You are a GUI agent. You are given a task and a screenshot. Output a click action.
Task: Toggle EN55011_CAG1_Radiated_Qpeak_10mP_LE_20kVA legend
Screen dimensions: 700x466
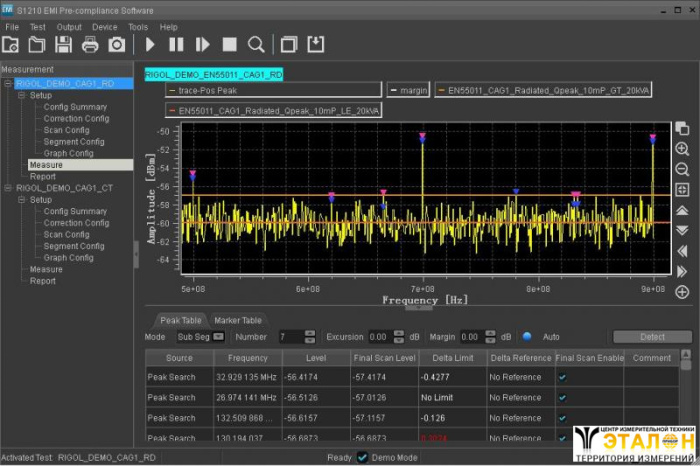(x=273, y=110)
